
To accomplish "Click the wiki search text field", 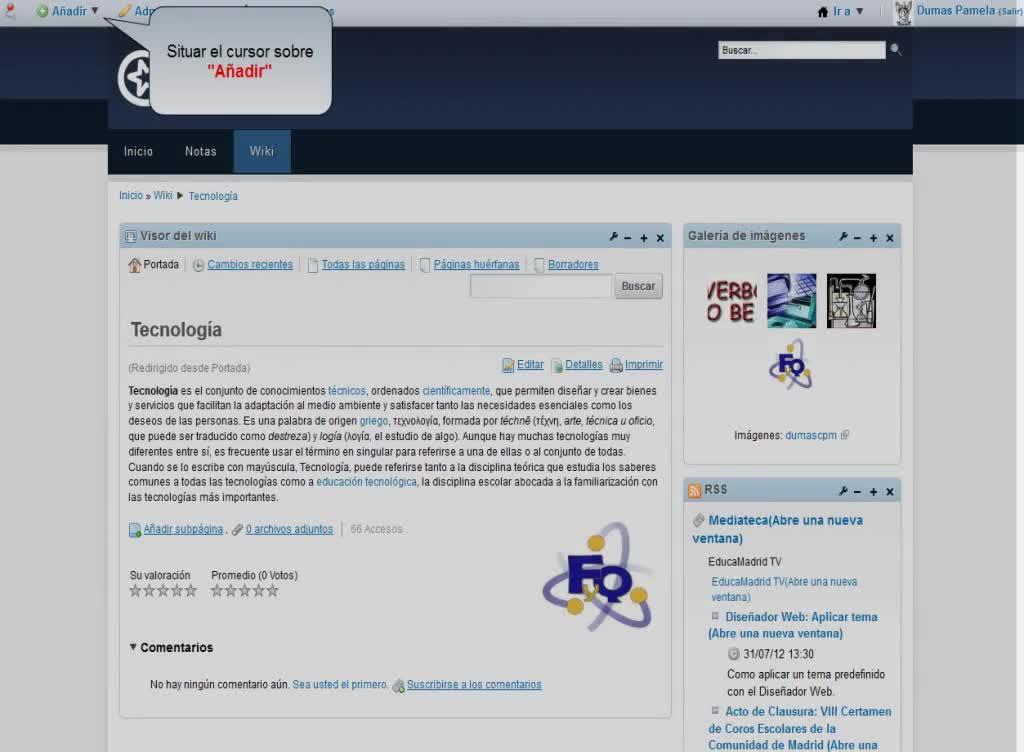I will pyautogui.click(x=541, y=286).
